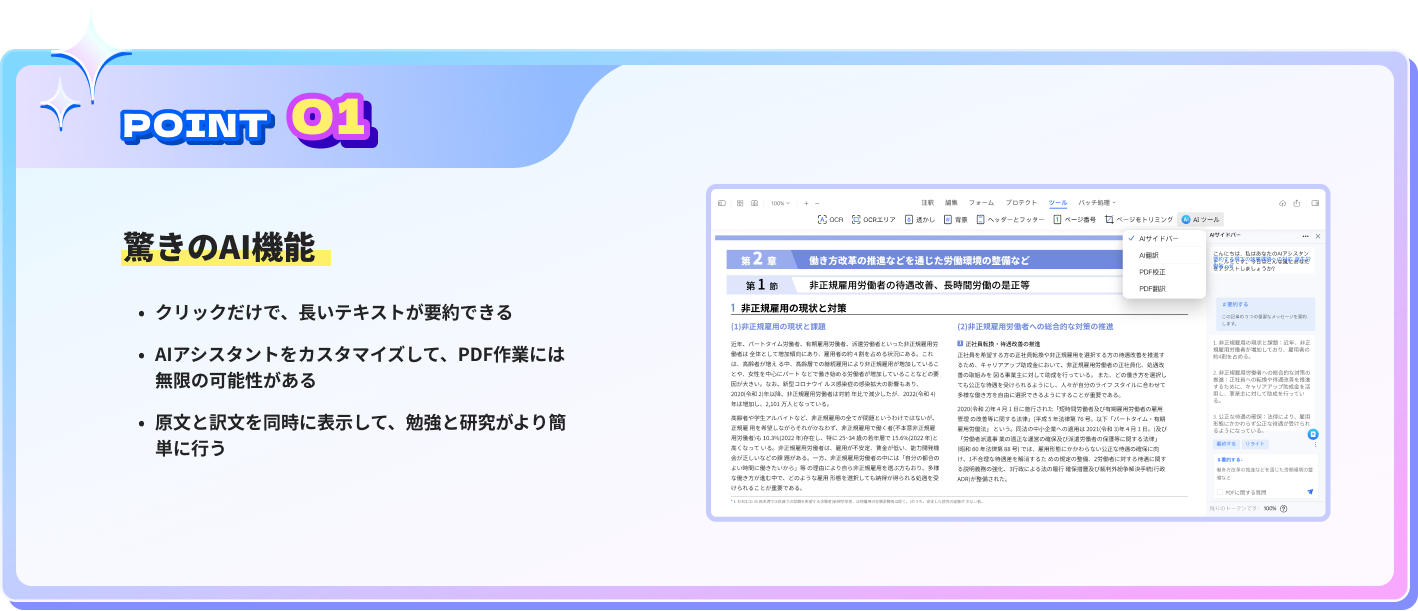This screenshot has width=1418, height=611.
Task: Click the リライト button in sidebar
Action: 1255,444
